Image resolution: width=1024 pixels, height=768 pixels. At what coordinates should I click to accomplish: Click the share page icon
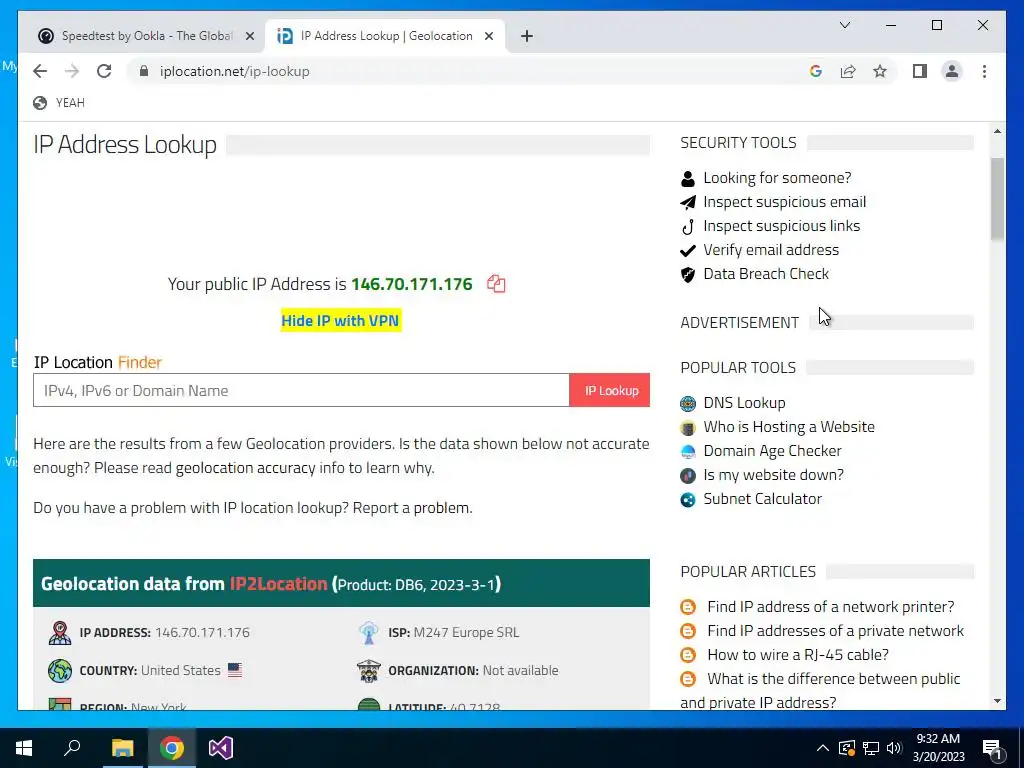(848, 71)
